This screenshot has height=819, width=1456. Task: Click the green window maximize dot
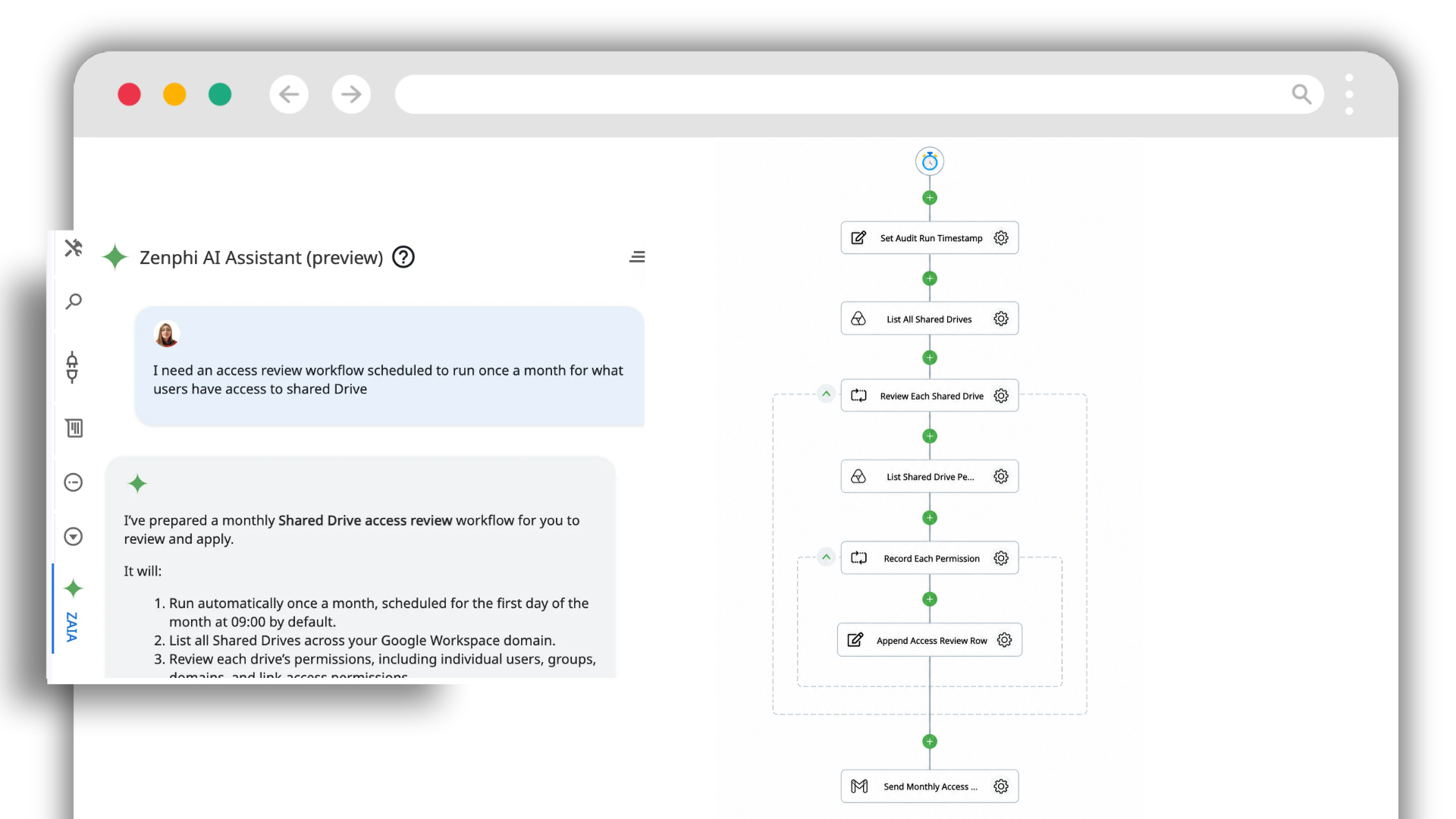pyautogui.click(x=220, y=94)
